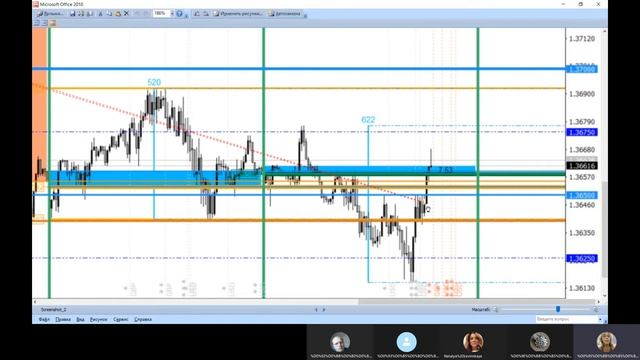The width and height of the screenshot is (640, 360).
Task: Select participant thumbnail with man in glasses
Action: (340, 342)
